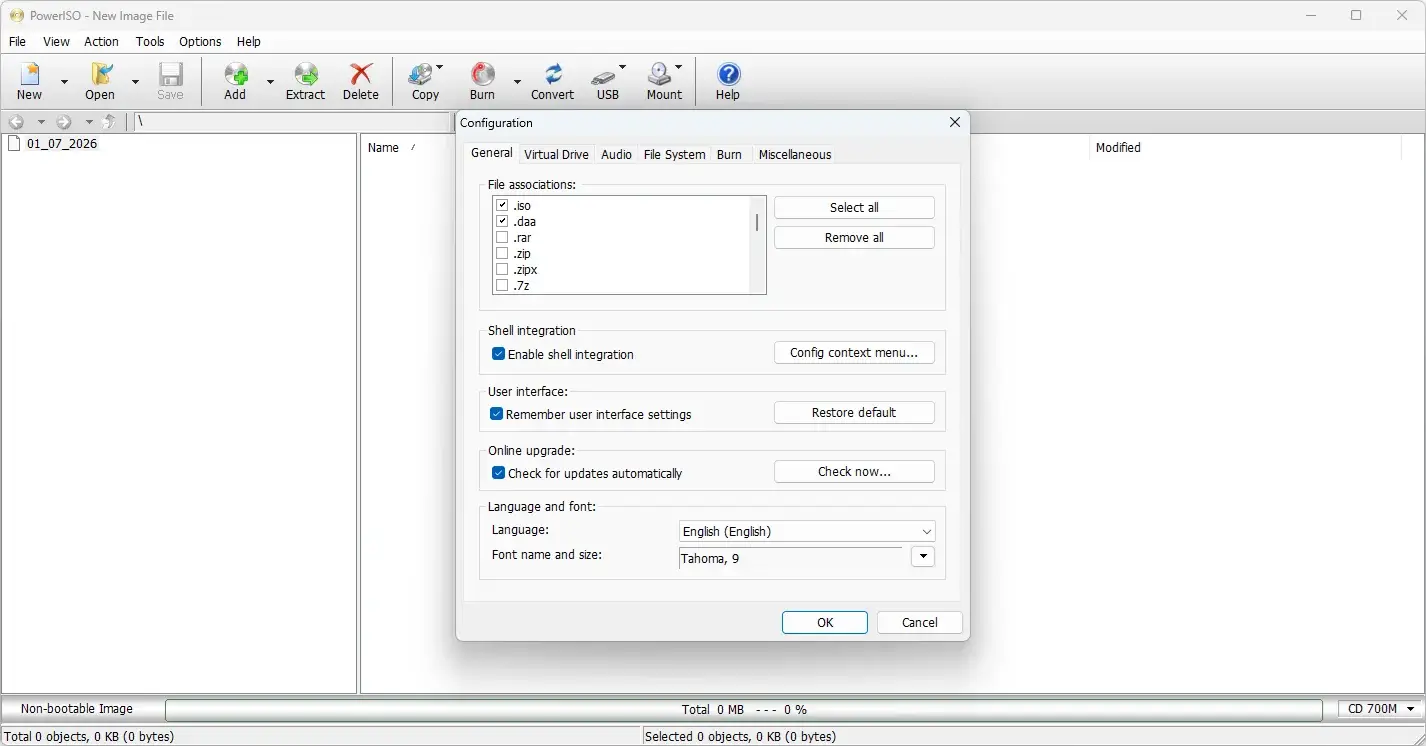
Task: Open the Tools menu
Action: (150, 42)
